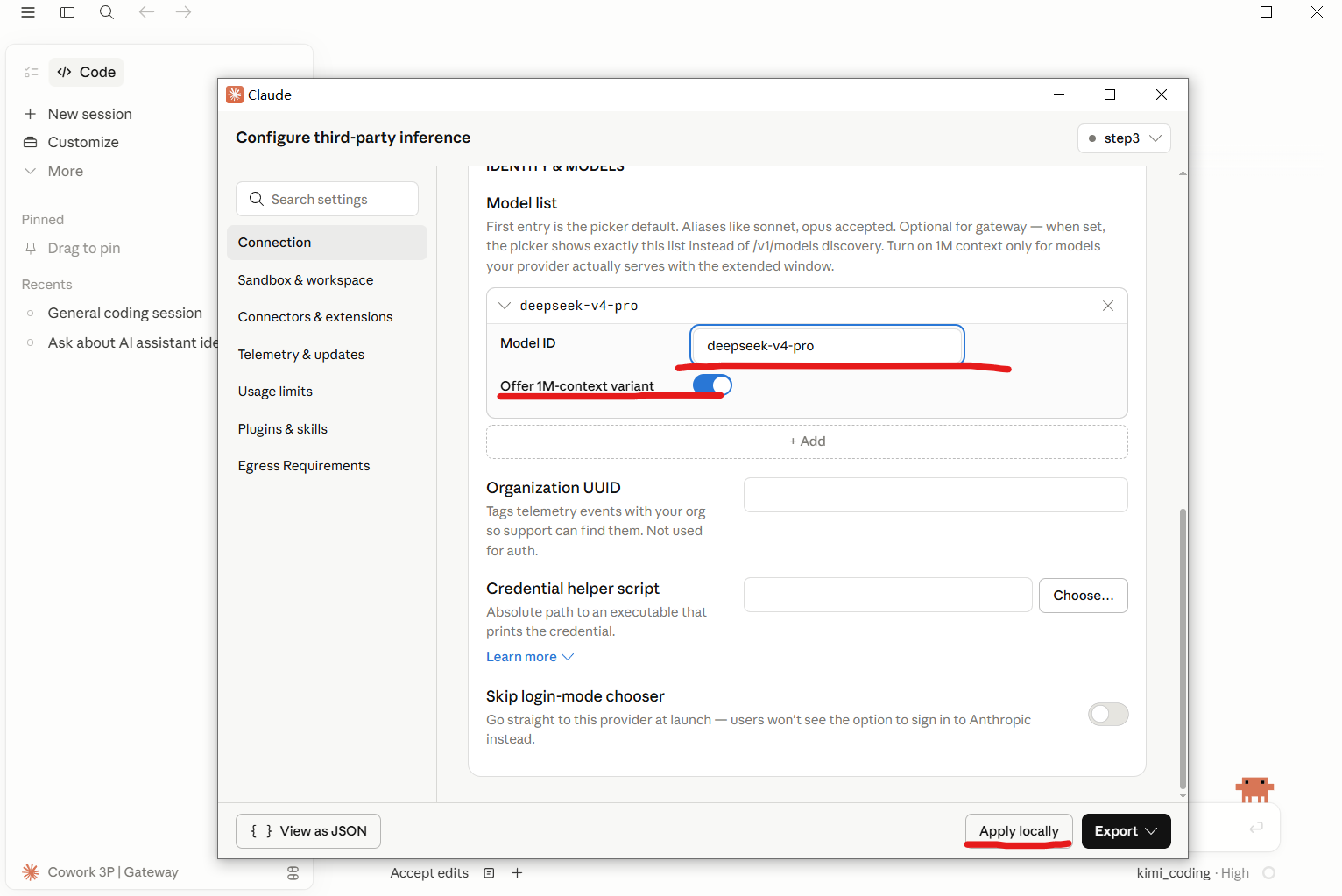This screenshot has height=896, width=1342.
Task: Click the task list icon beside Code
Action: [x=31, y=72]
